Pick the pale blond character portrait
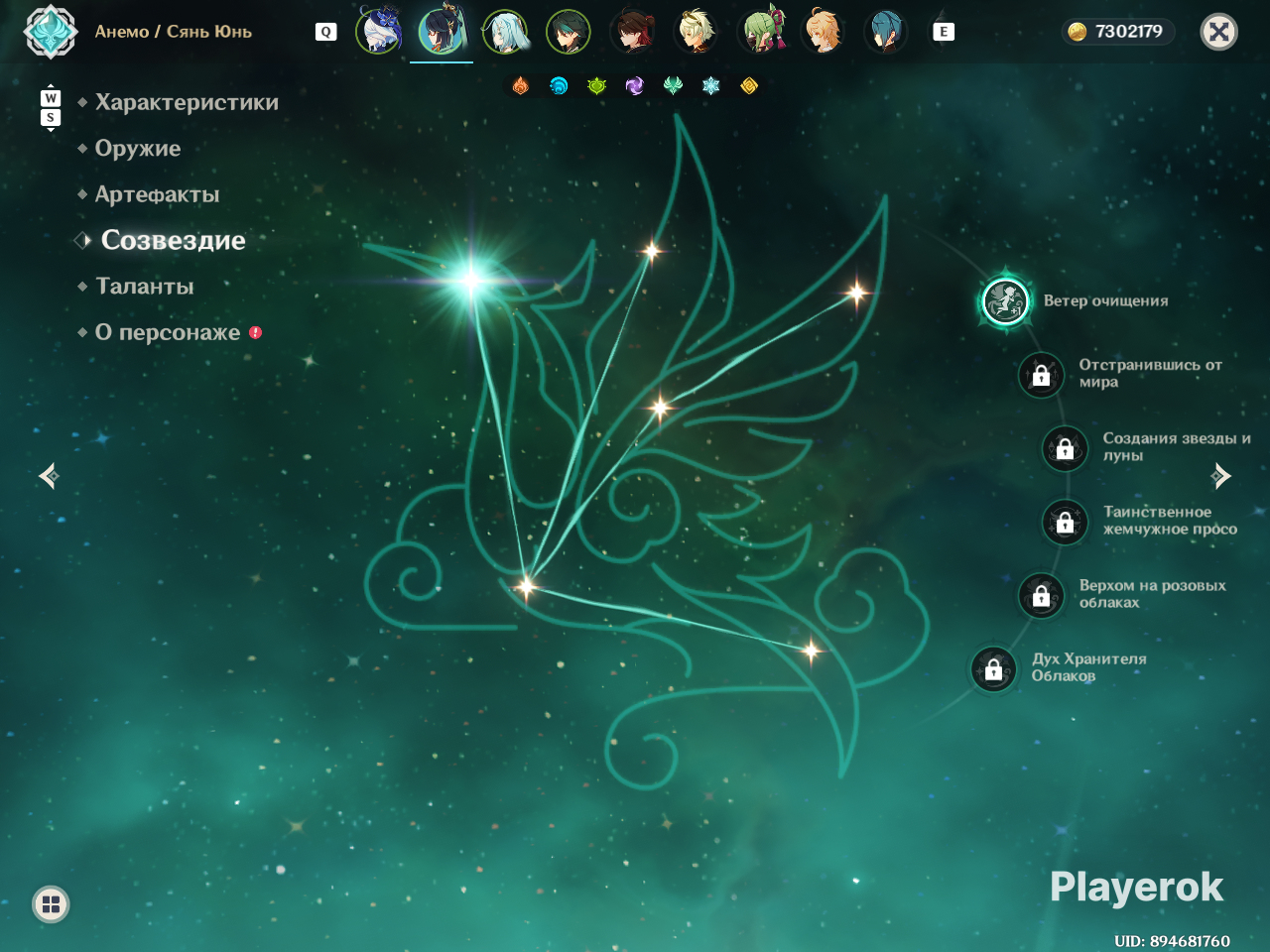The image size is (1270, 952). 696,31
